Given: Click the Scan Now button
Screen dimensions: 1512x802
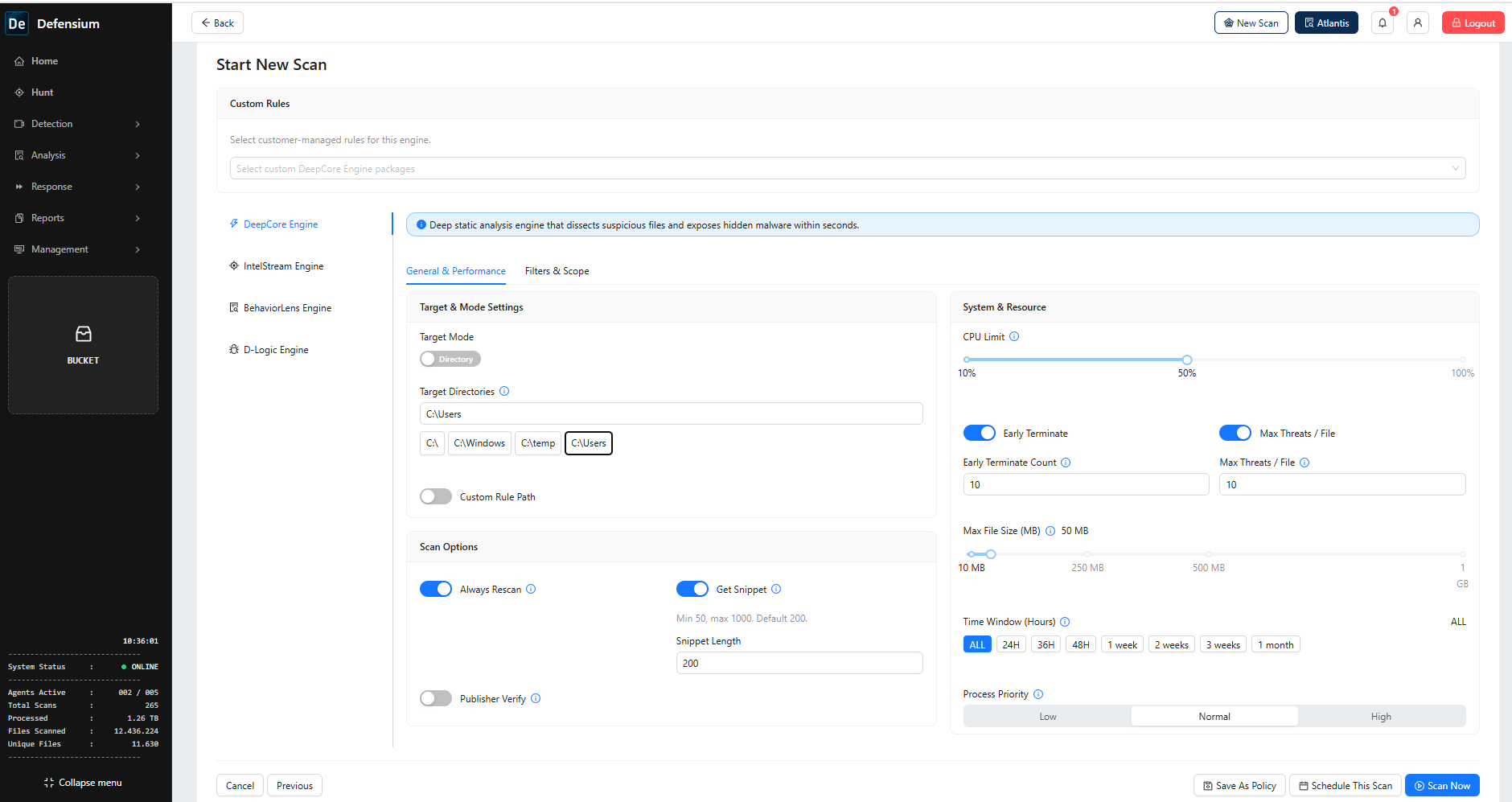Looking at the screenshot, I should [x=1442, y=785].
